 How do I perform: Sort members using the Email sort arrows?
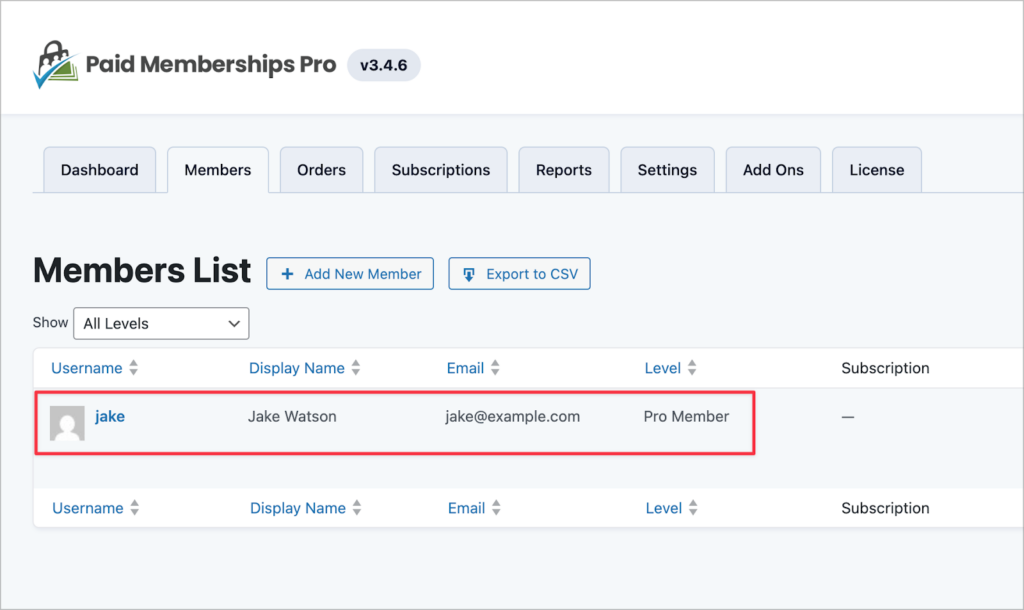496,368
